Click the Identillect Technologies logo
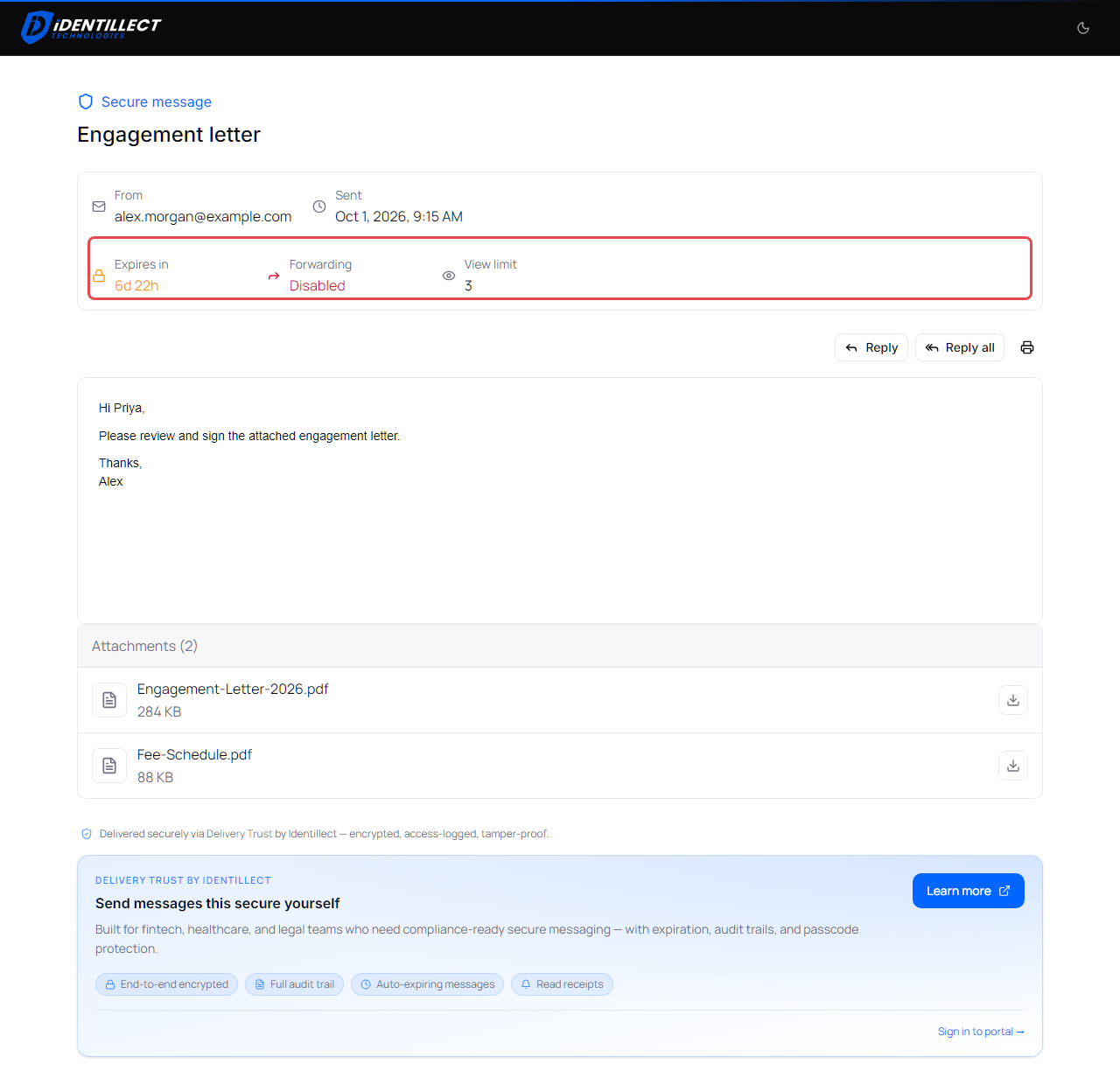The width and height of the screenshot is (1120, 1092). point(91,27)
